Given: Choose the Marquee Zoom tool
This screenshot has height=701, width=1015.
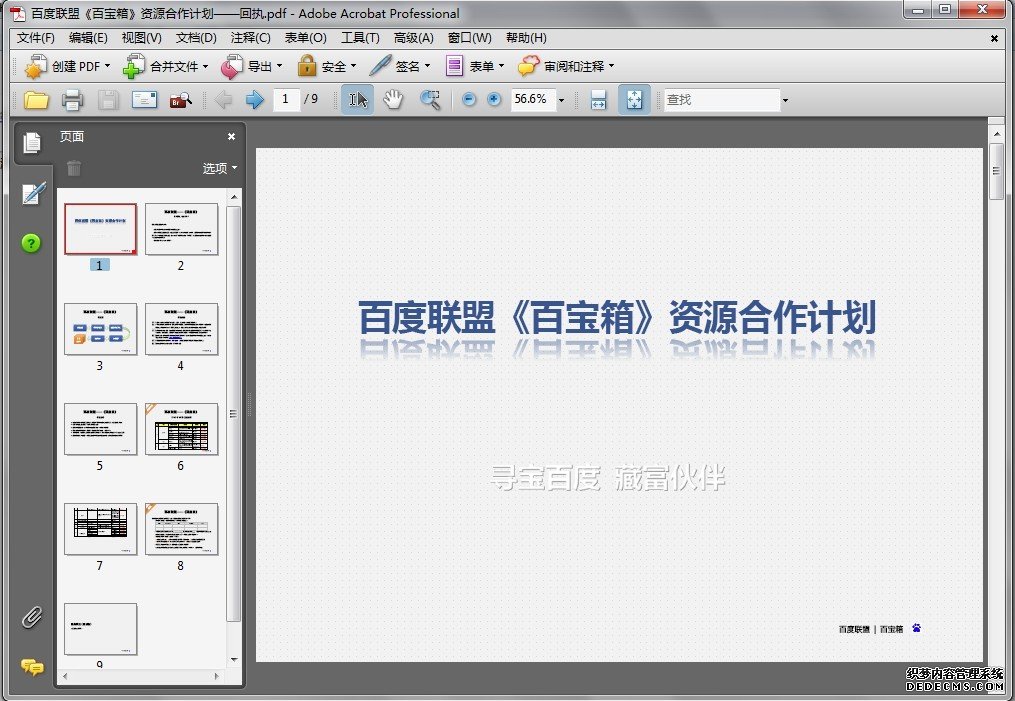Looking at the screenshot, I should [430, 100].
